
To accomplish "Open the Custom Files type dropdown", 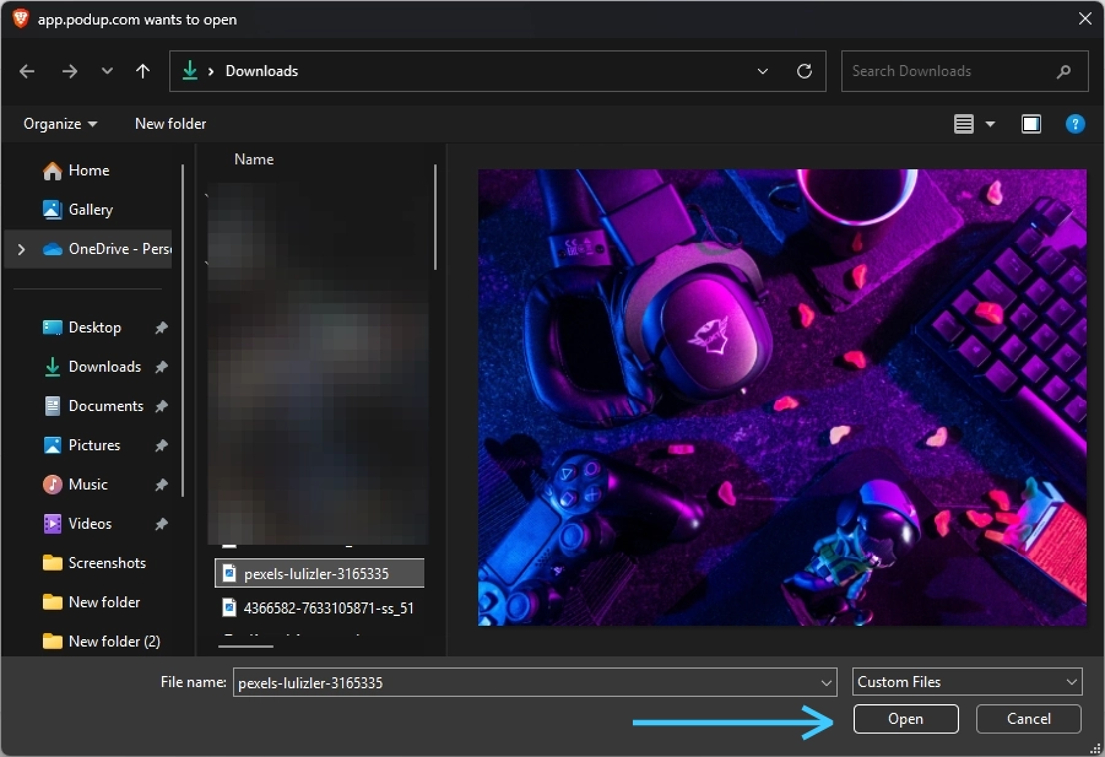I will tap(967, 682).
